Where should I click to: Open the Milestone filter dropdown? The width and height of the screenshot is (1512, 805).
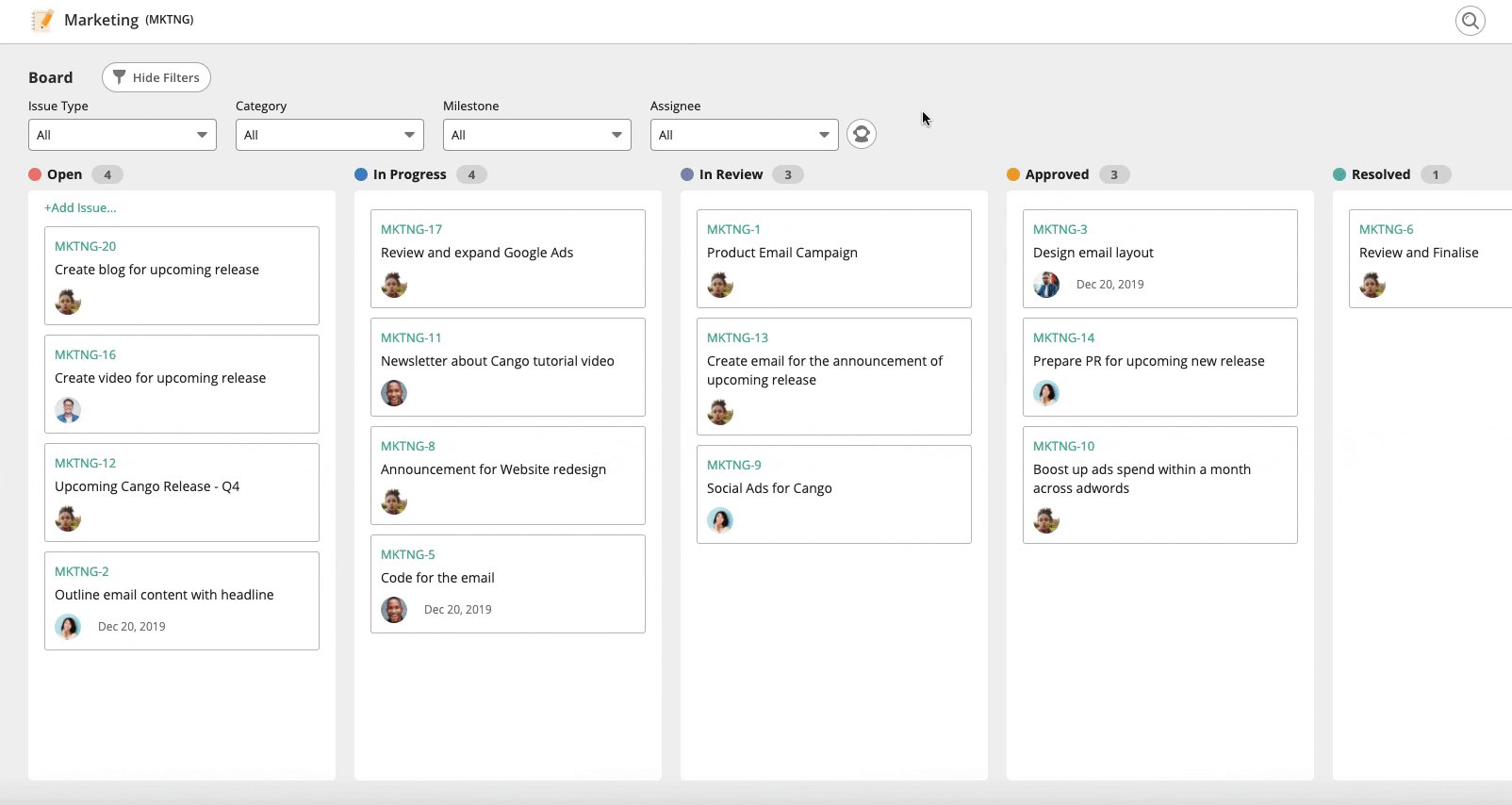click(x=537, y=135)
